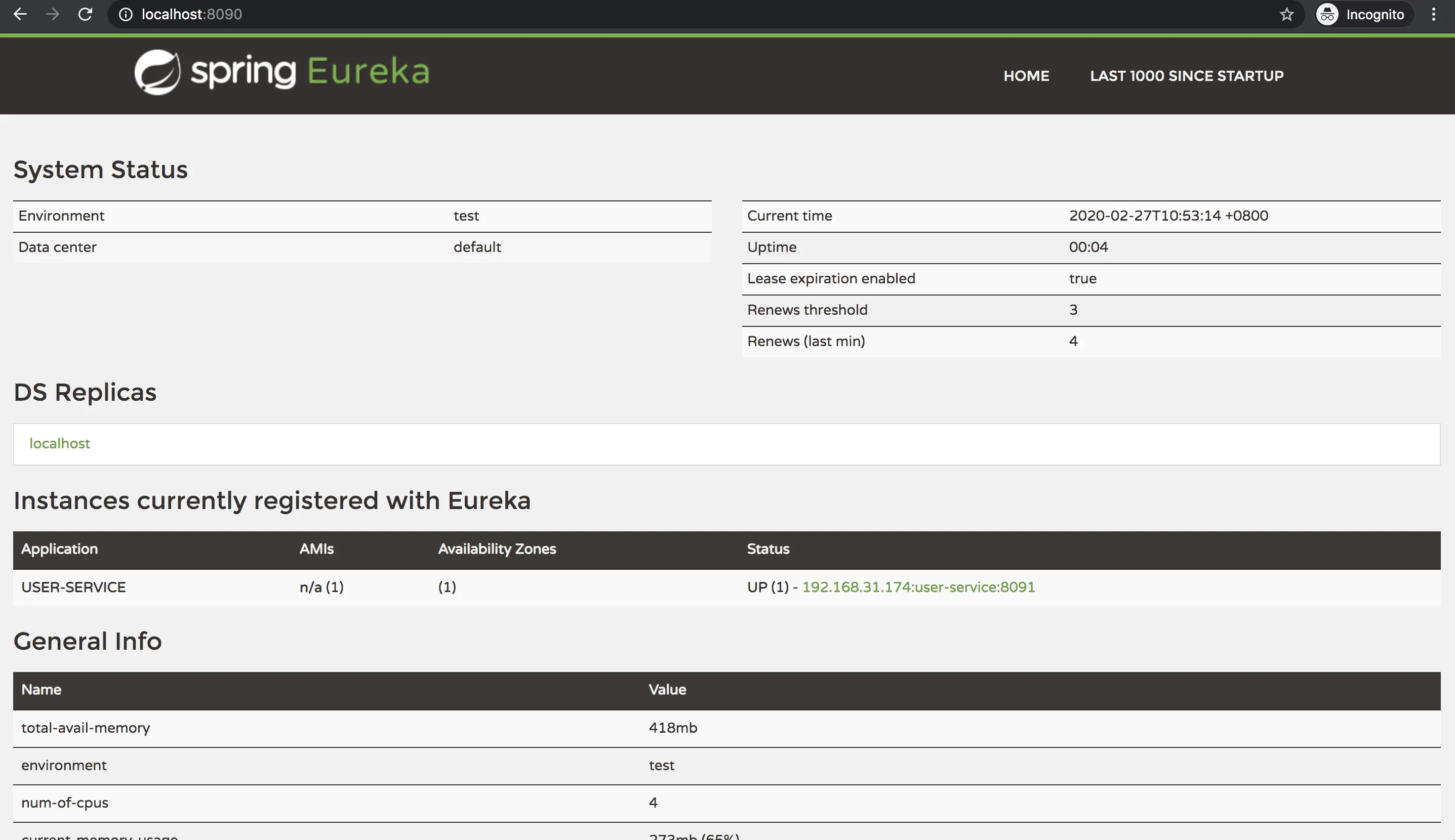Open the site info icon in the address bar
Image resolution: width=1455 pixels, height=840 pixels.
click(125, 15)
